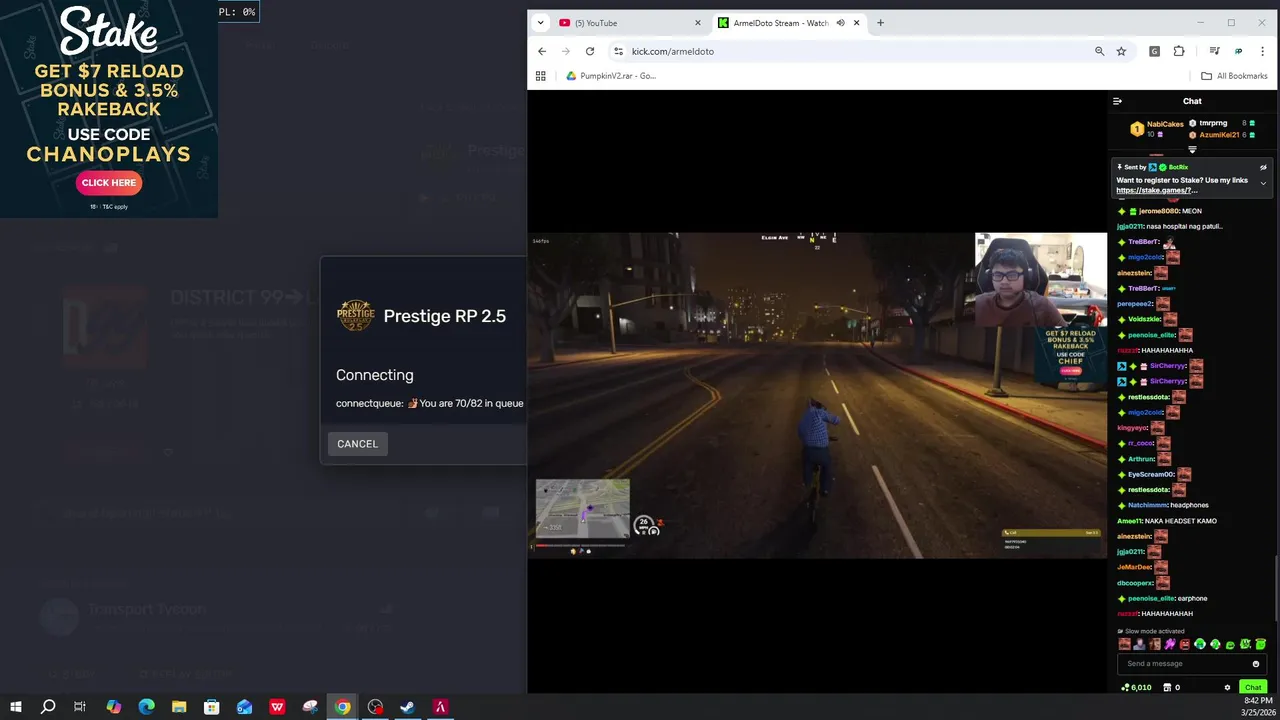Viewport: 1280px width, 720px height.
Task: Collapse the Kick chat panel
Action: (1117, 101)
